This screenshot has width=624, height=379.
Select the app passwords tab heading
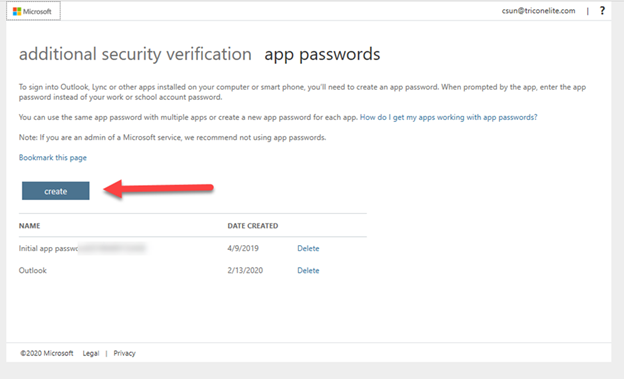[x=322, y=54]
